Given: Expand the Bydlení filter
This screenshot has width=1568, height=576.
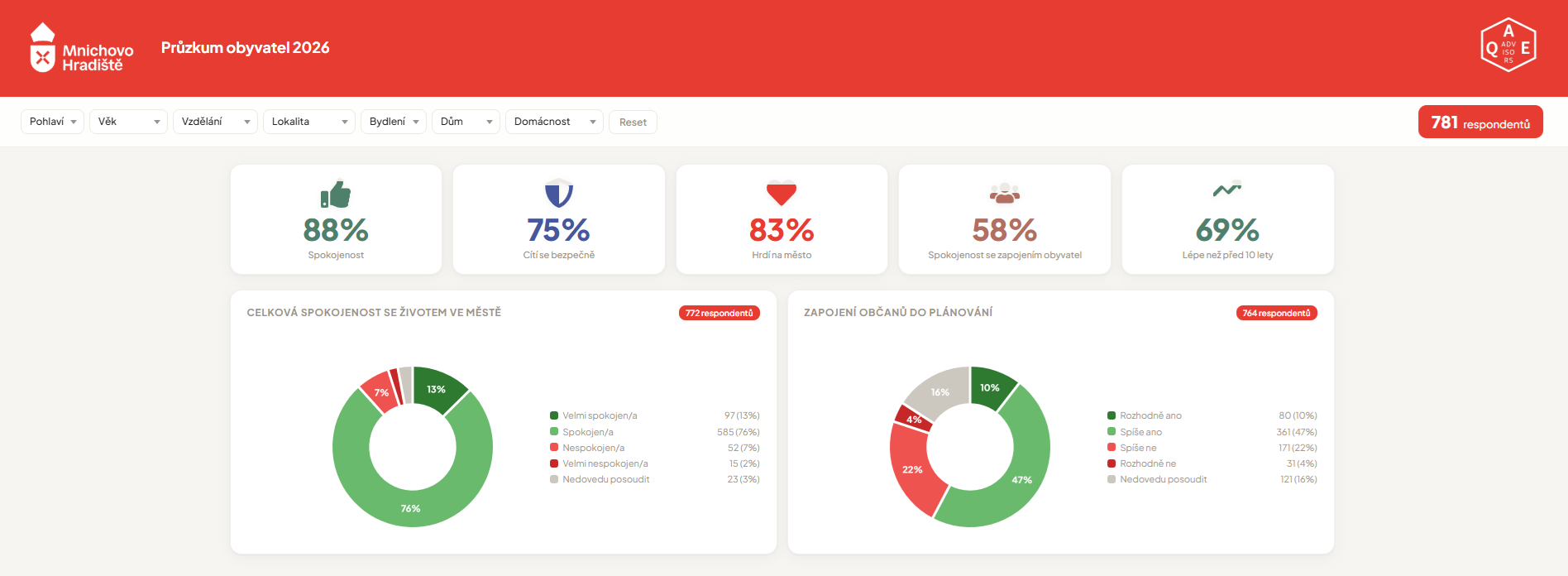Looking at the screenshot, I should tap(394, 122).
